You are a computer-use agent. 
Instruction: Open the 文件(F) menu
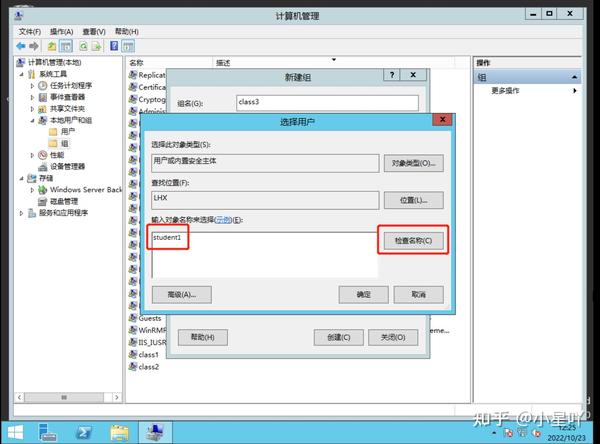click(30, 31)
